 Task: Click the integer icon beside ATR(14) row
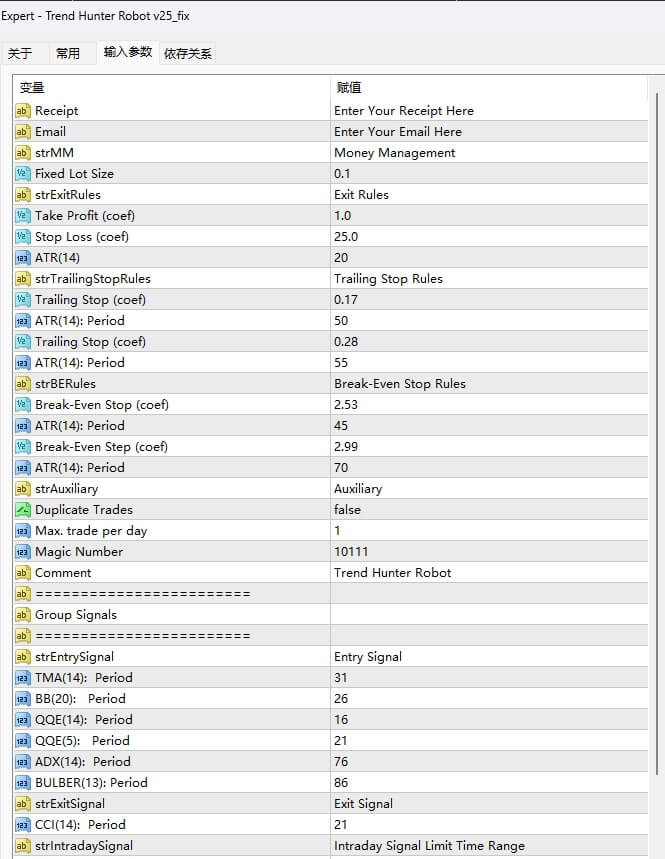[23, 258]
